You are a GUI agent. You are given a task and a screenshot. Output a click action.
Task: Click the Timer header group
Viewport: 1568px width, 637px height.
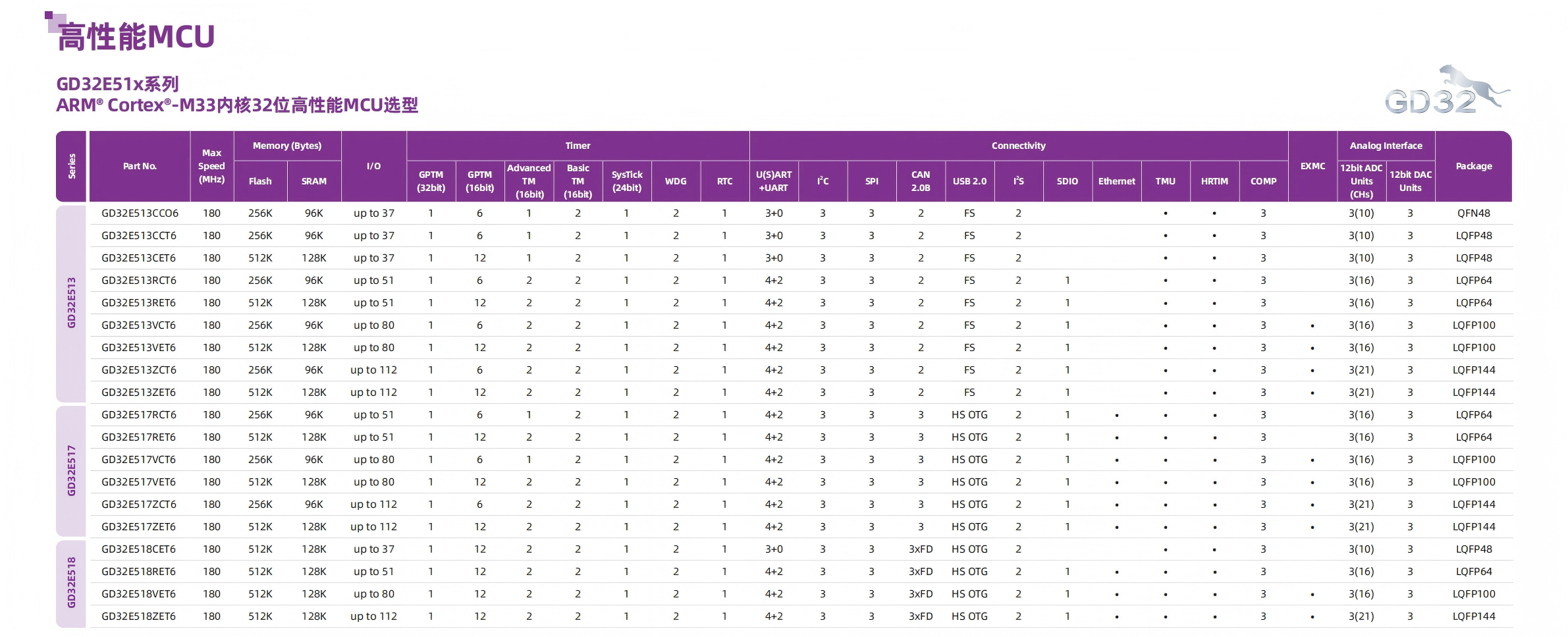[578, 146]
